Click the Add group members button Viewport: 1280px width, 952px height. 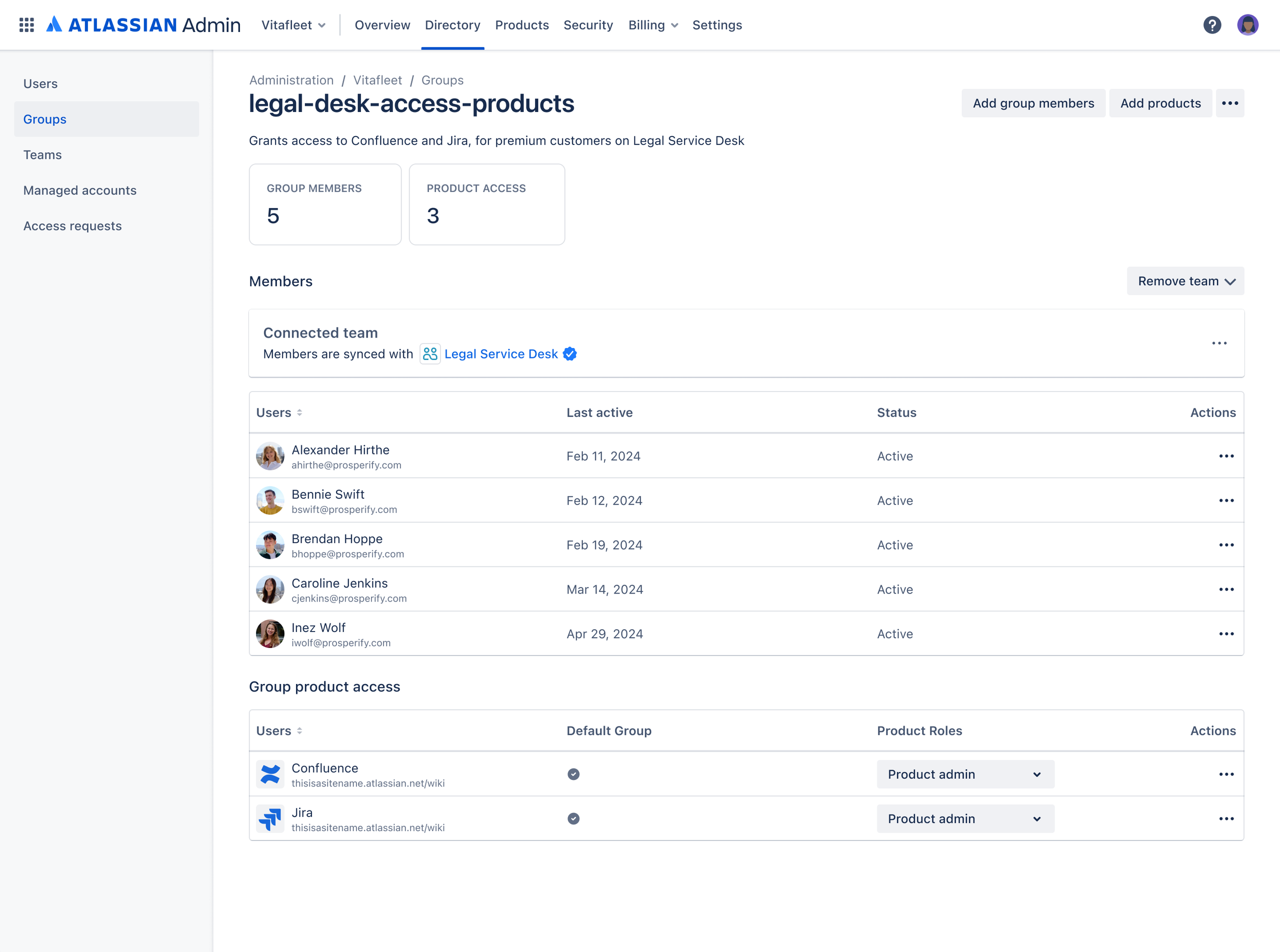(x=1033, y=103)
